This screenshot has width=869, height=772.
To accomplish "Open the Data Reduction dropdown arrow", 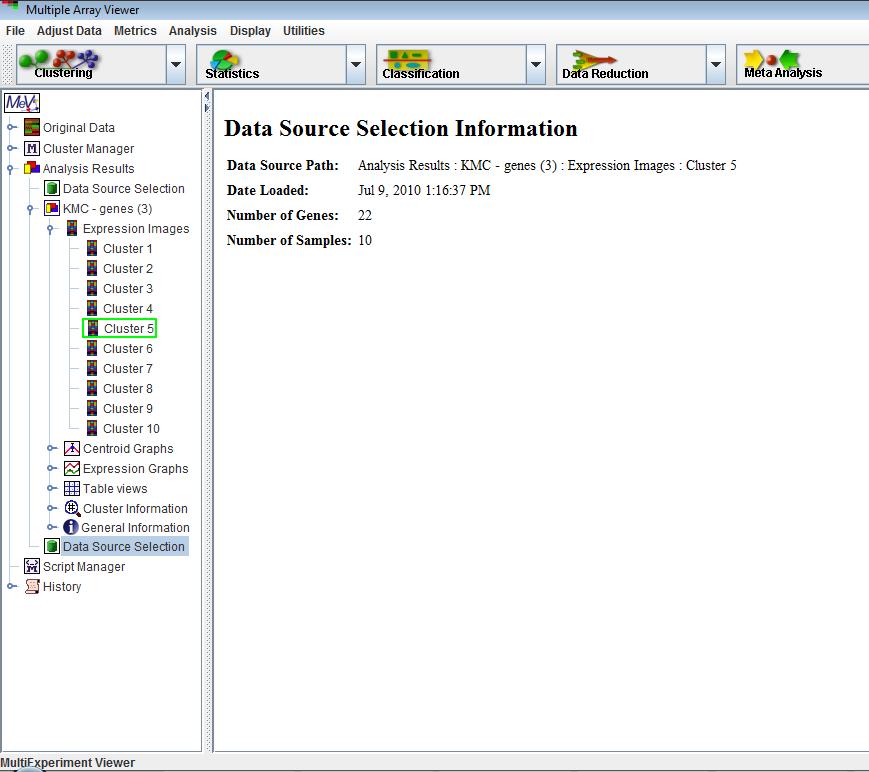I will [715, 65].
